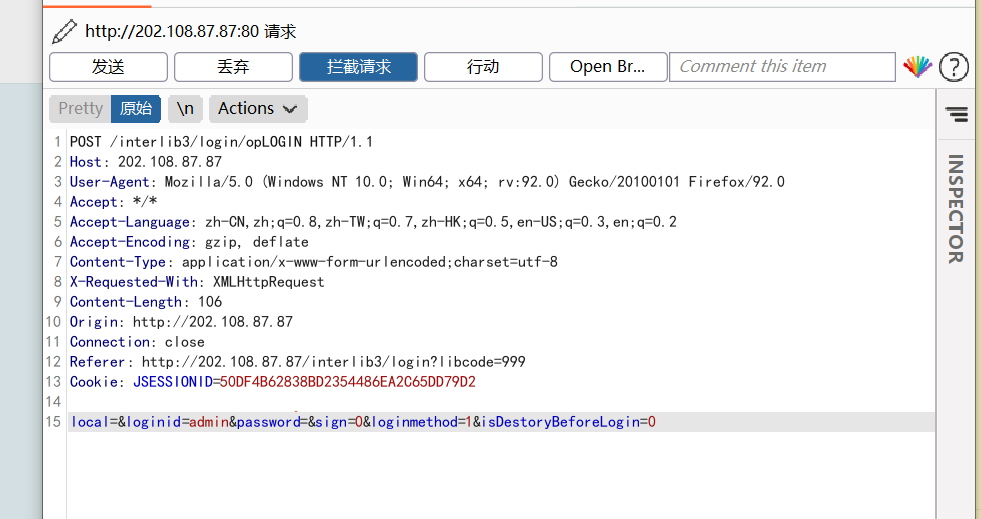This screenshot has width=981, height=519.
Task: Toggle the 拦截请求 intercept button
Action: click(358, 67)
